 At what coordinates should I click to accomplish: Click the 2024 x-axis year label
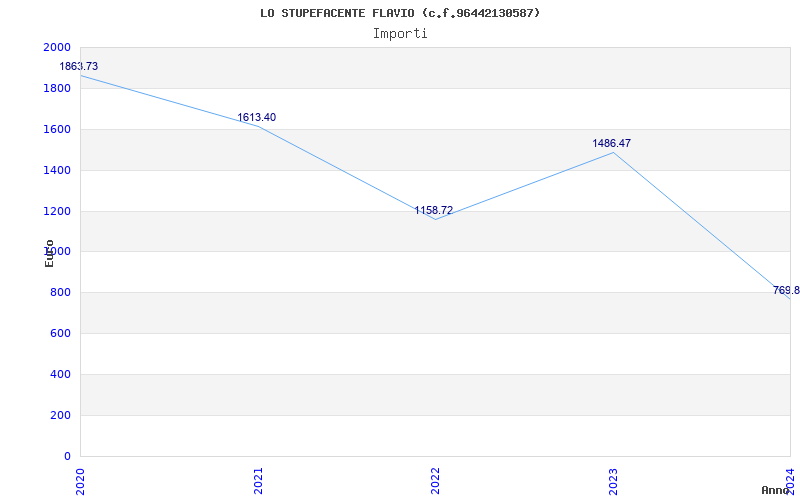pyautogui.click(x=790, y=481)
